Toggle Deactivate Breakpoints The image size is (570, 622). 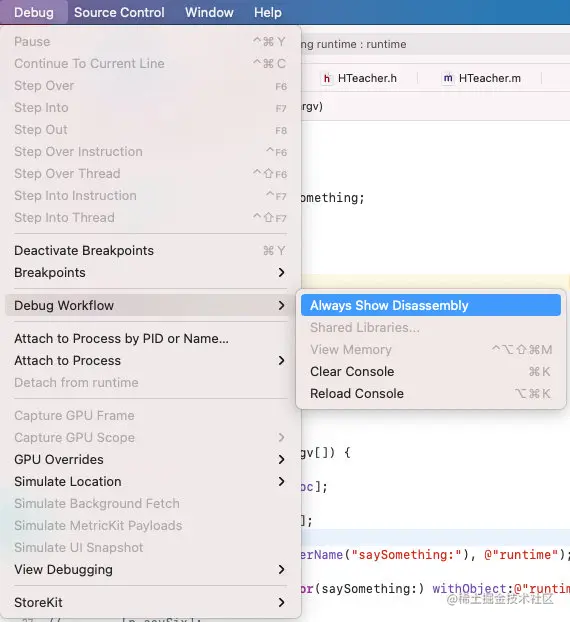(x=150, y=251)
